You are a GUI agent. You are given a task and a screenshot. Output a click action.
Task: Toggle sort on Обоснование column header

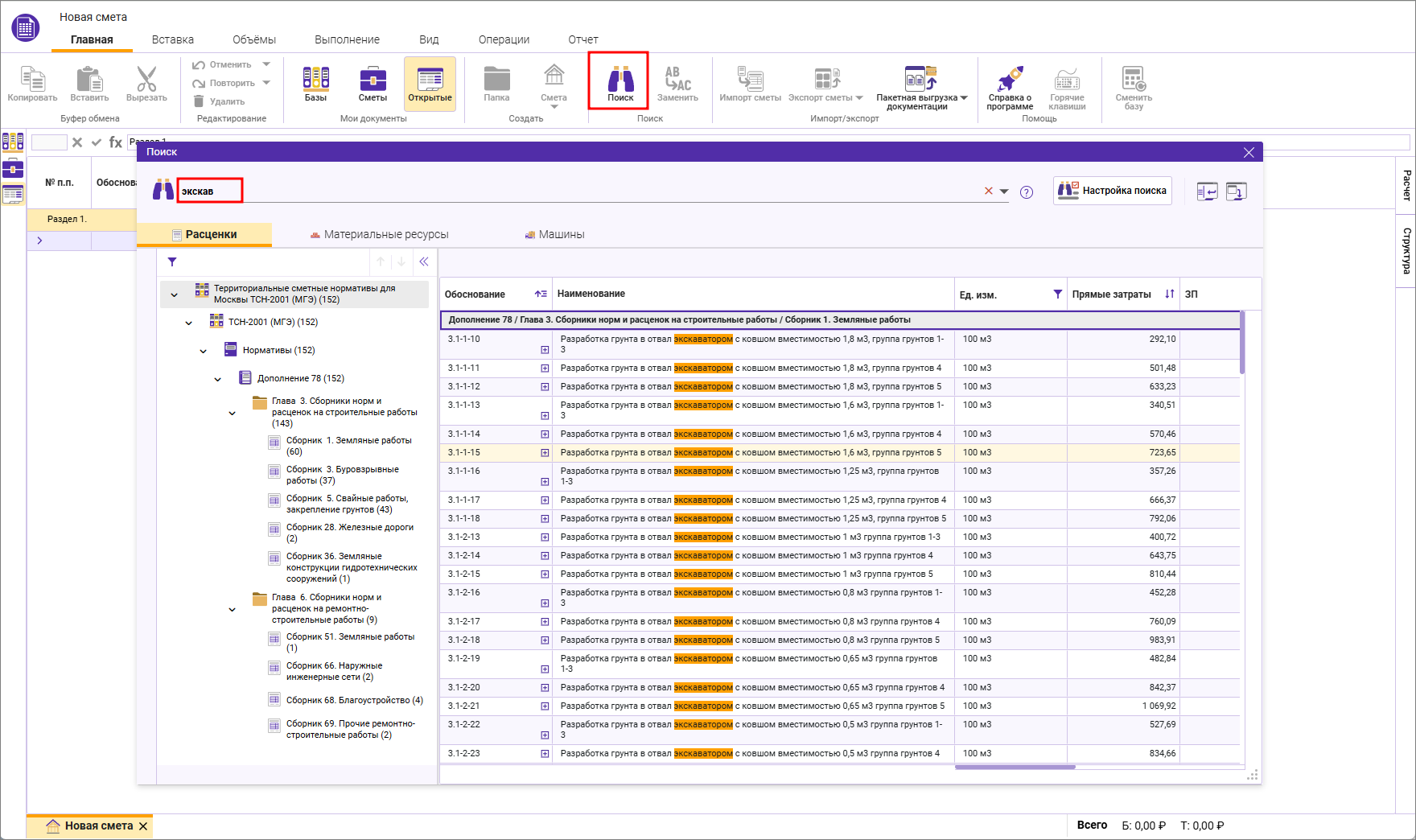(541, 294)
